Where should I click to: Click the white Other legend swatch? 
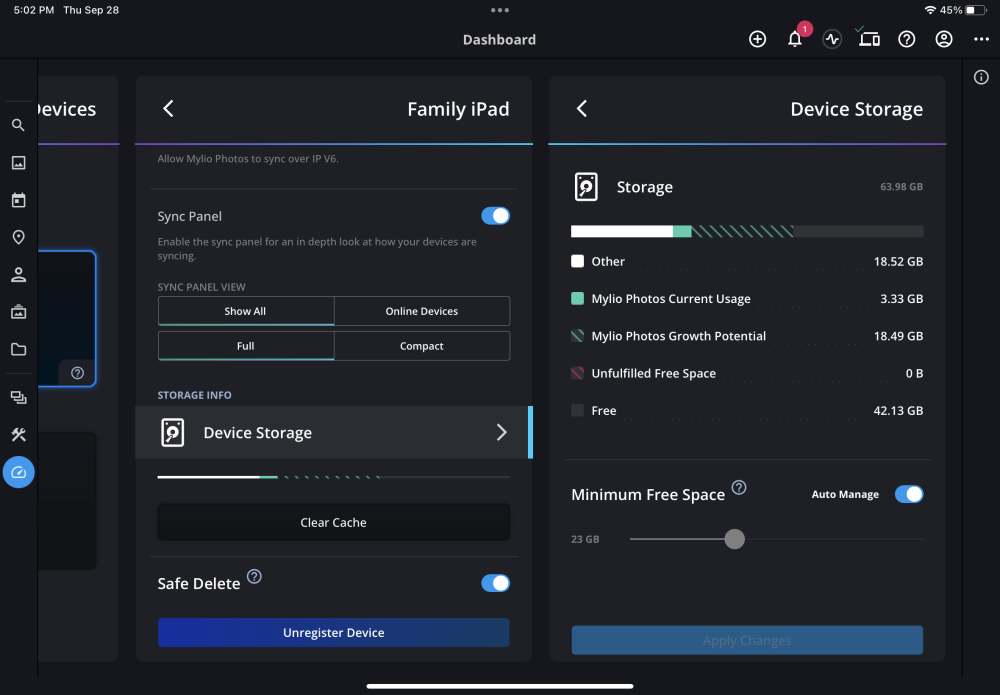tap(577, 261)
